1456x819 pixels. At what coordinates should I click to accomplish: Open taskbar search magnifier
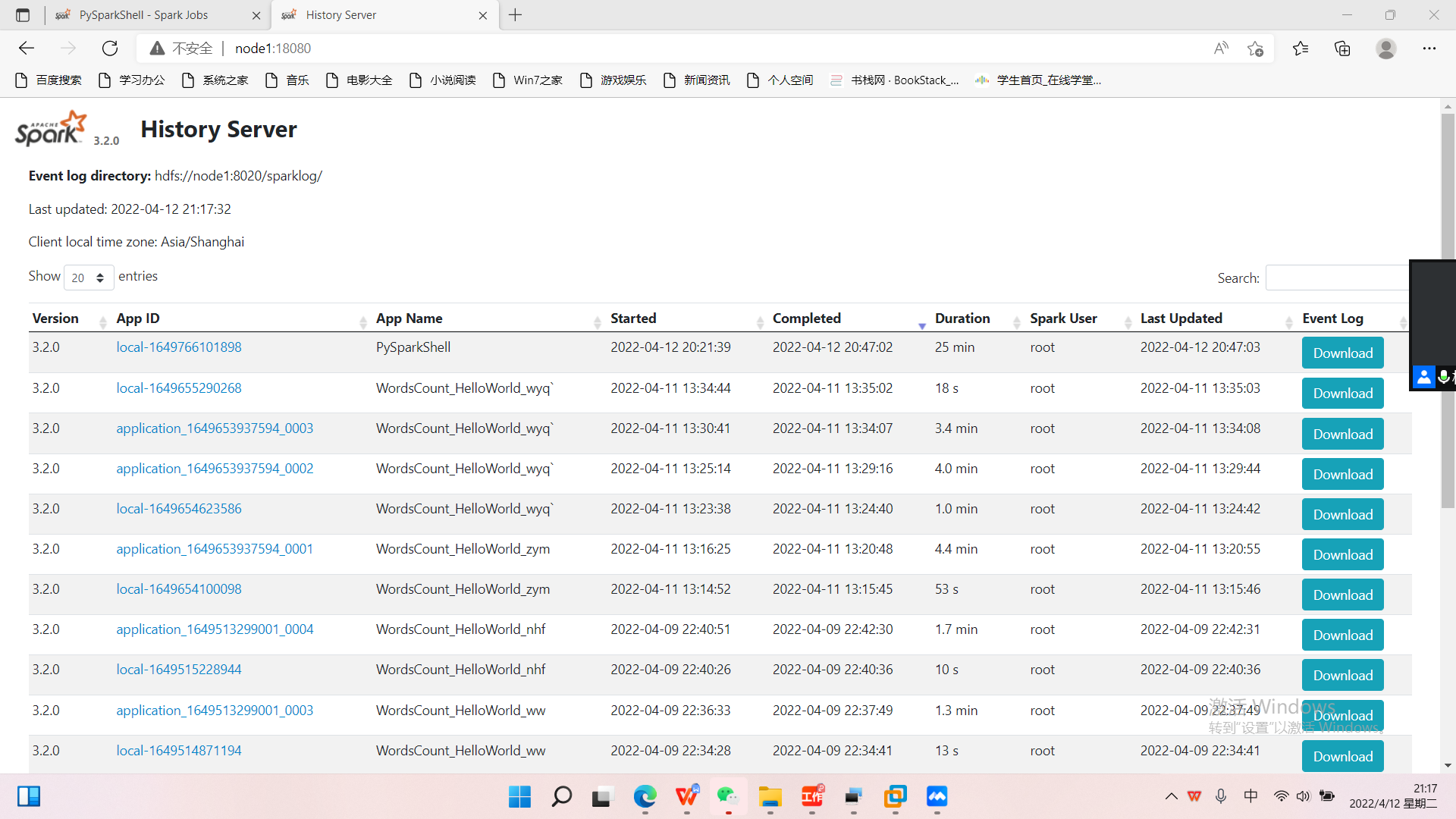[561, 797]
